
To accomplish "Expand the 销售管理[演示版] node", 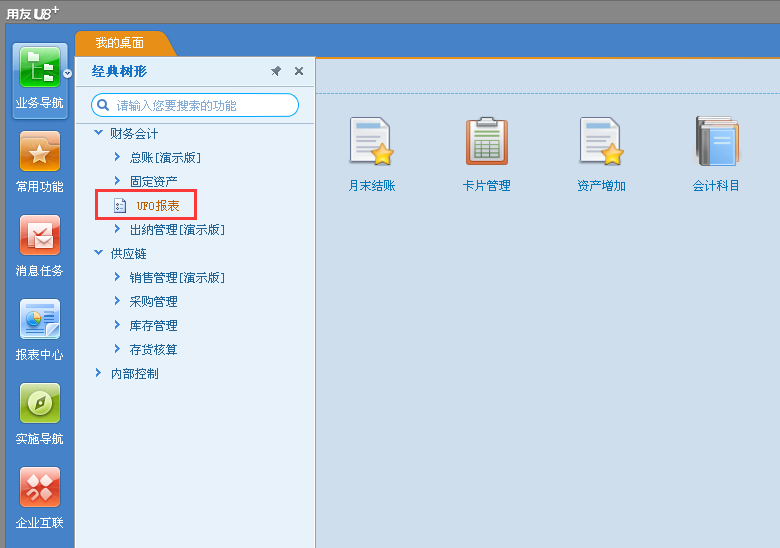I will tap(117, 276).
